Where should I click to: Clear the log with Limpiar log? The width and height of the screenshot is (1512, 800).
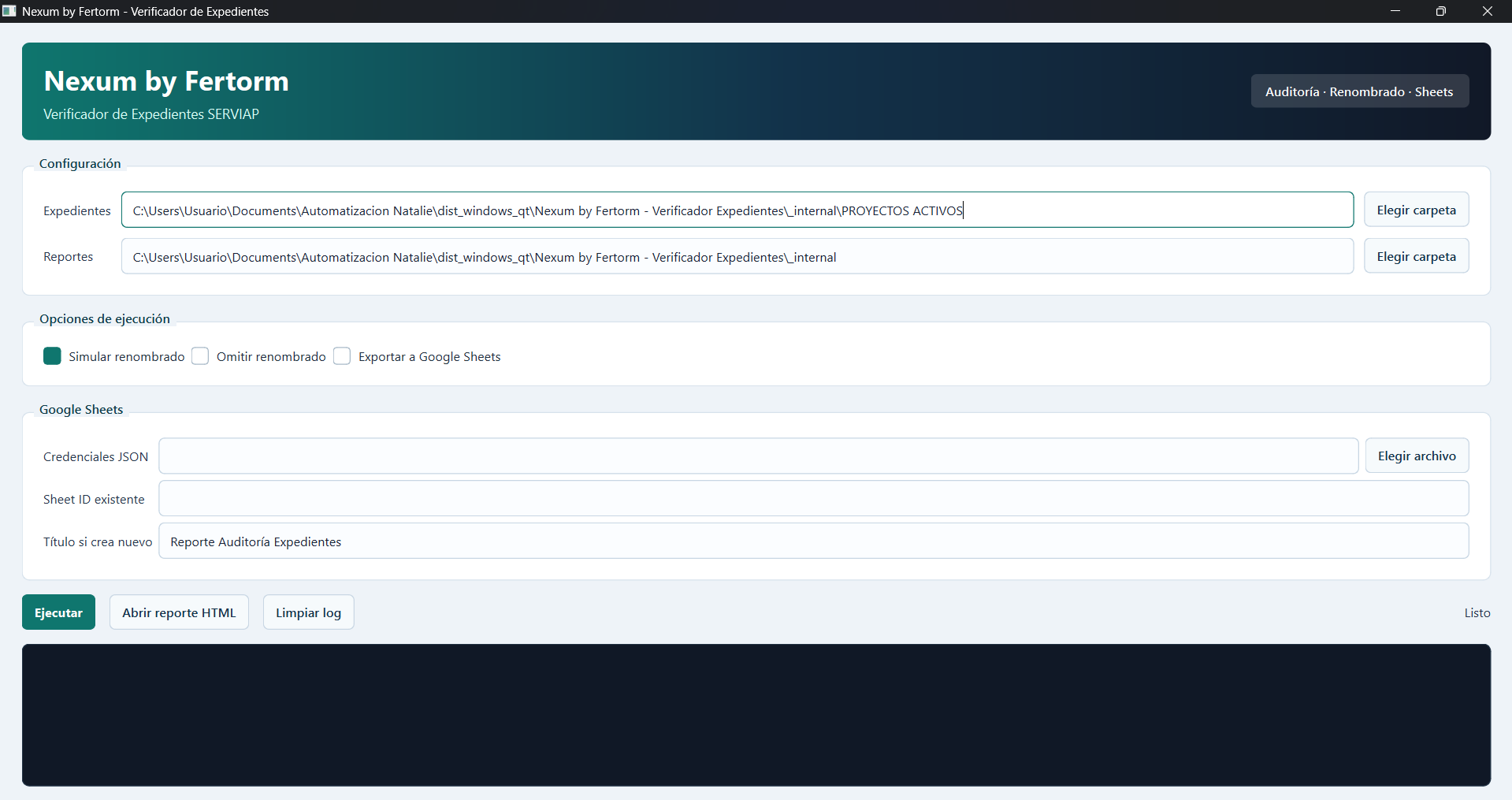[308, 612]
